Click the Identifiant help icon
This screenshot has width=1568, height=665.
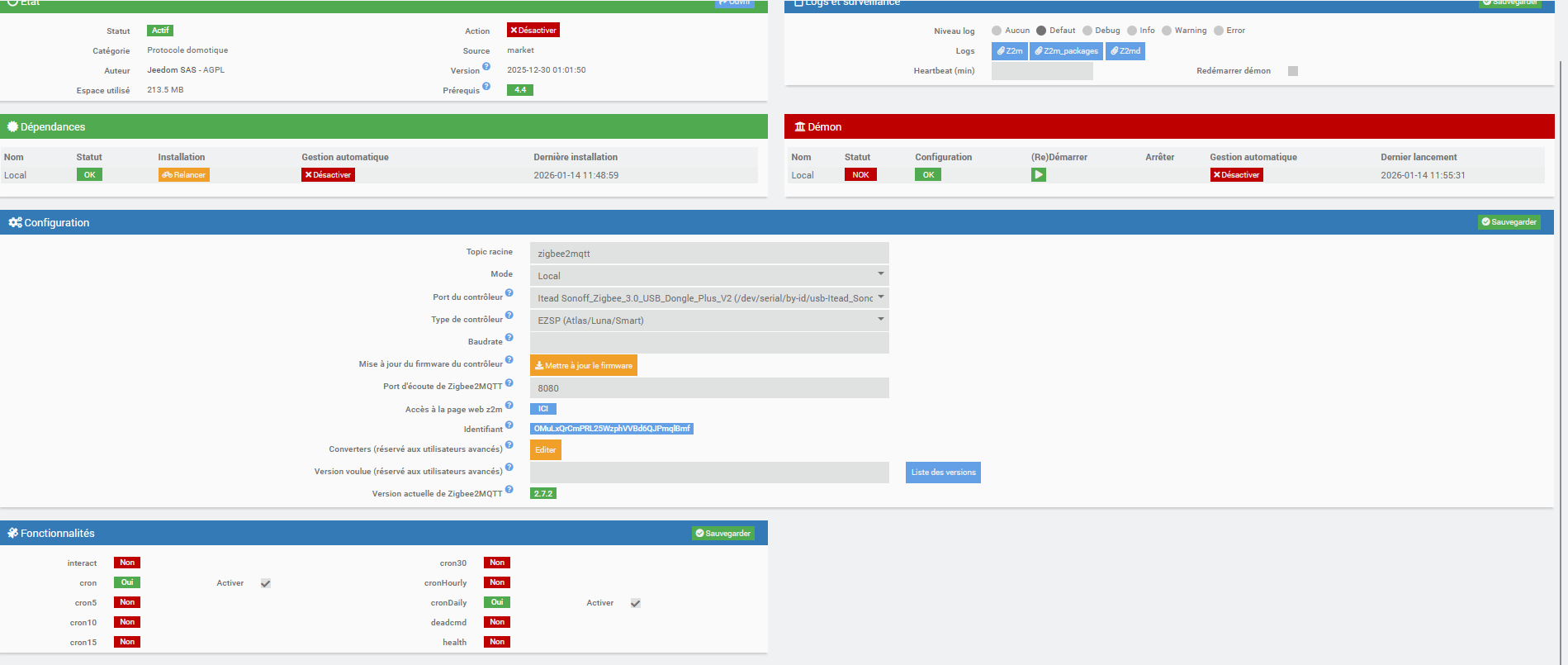coord(509,425)
